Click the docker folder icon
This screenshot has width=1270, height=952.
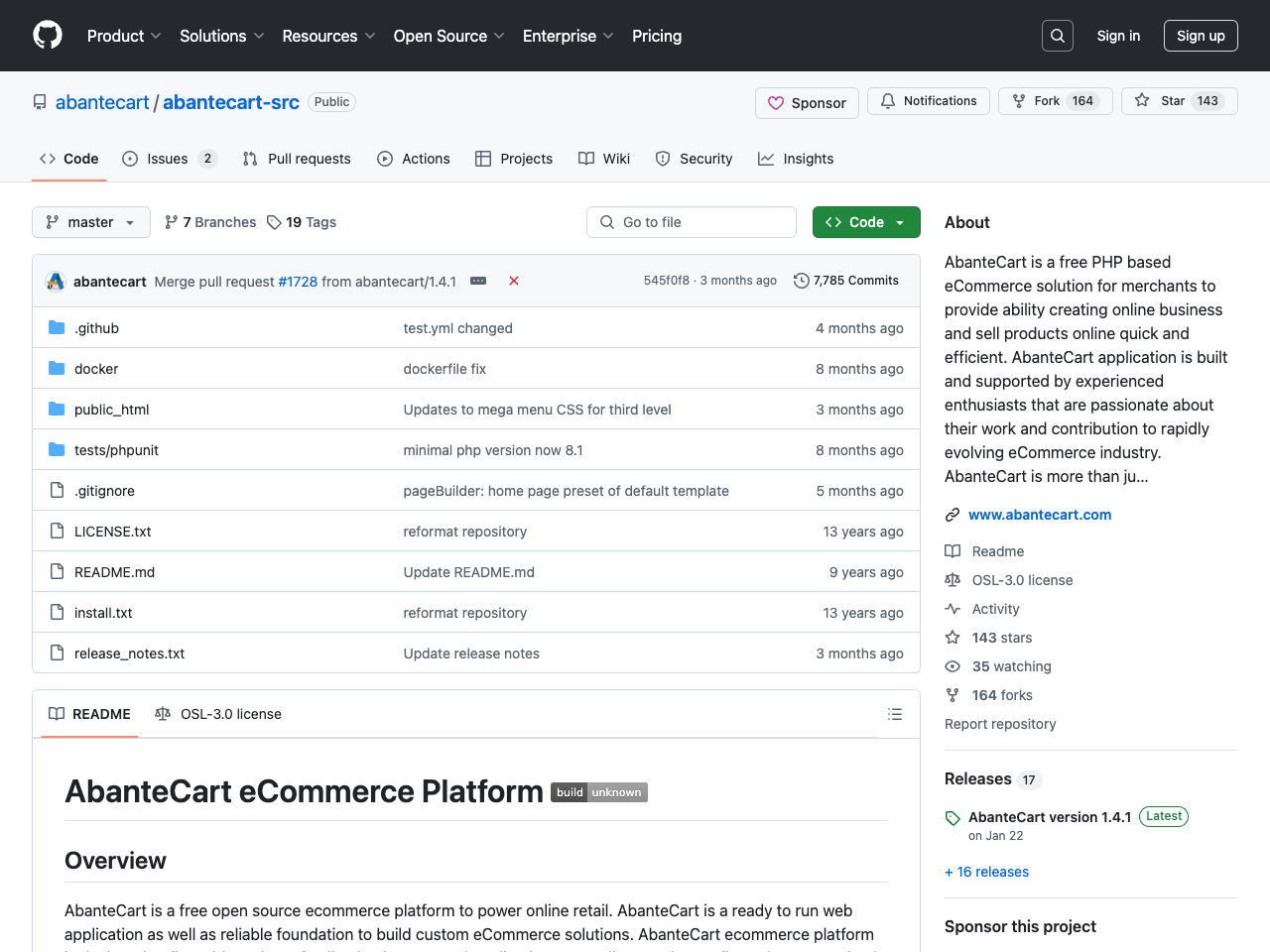point(57,369)
